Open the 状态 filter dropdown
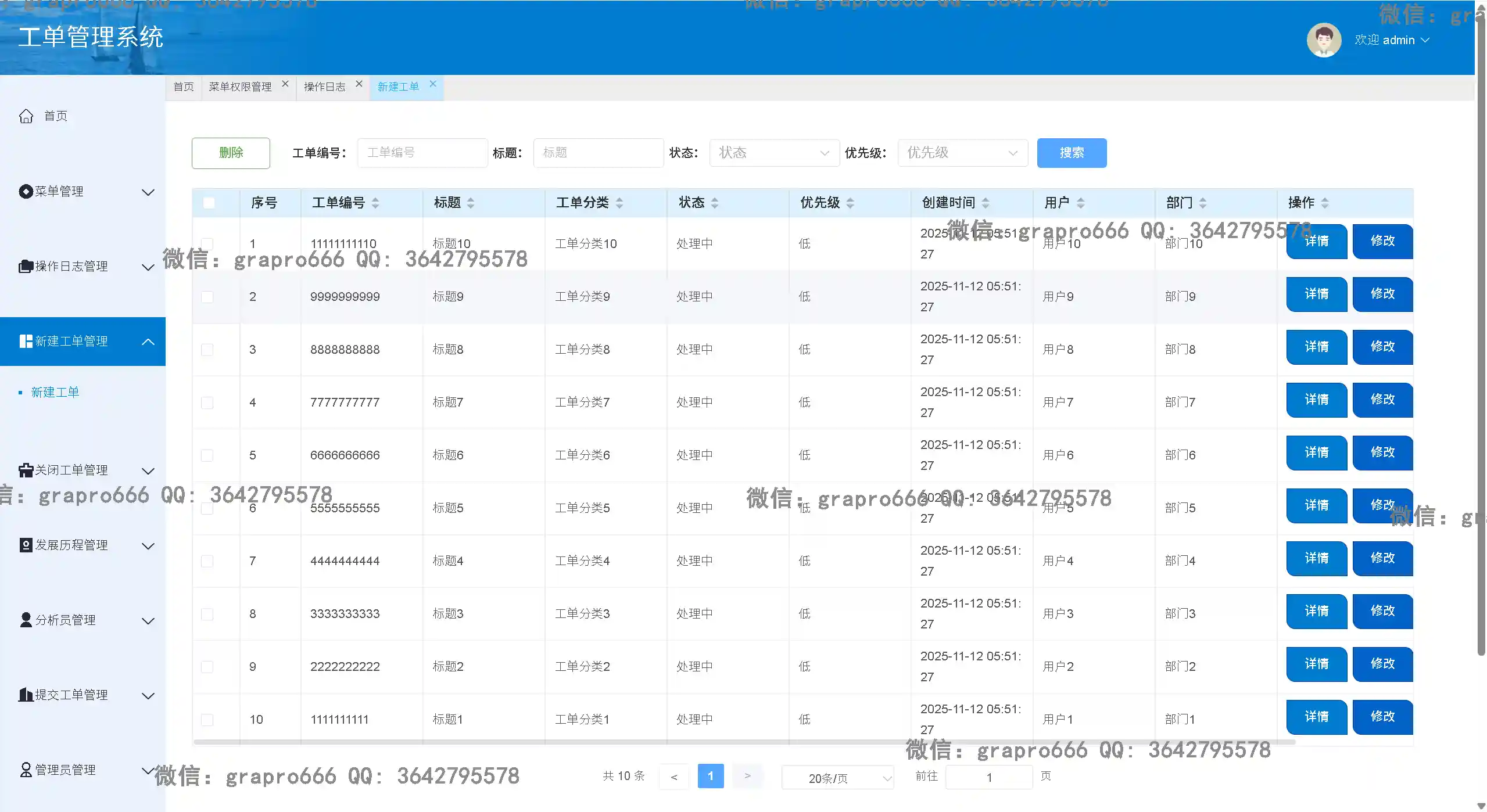This screenshot has height=812, width=1487. coord(773,153)
